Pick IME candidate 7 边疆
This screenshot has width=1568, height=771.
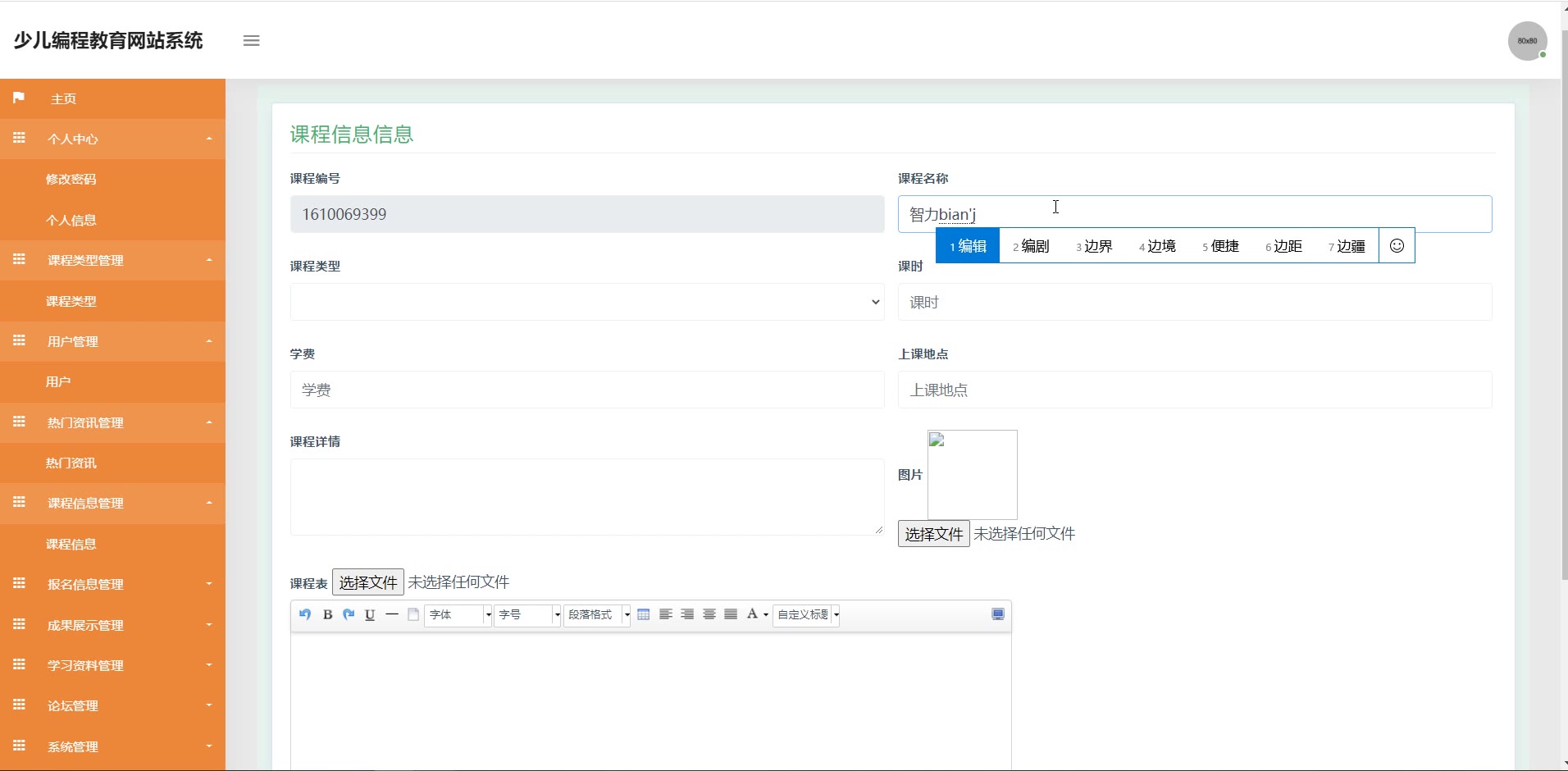(1347, 246)
